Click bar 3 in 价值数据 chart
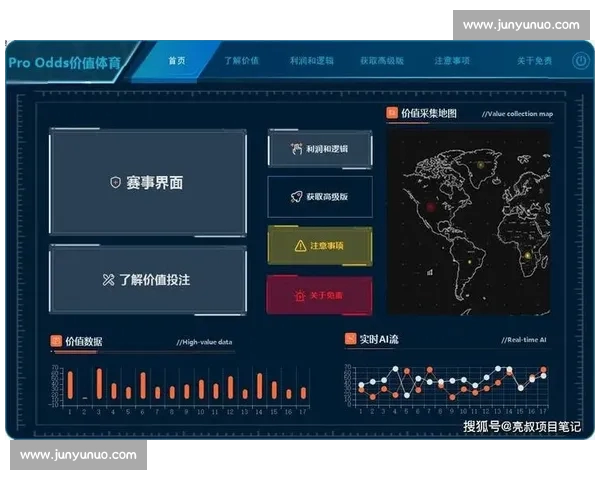 pyautogui.click(x=99, y=384)
